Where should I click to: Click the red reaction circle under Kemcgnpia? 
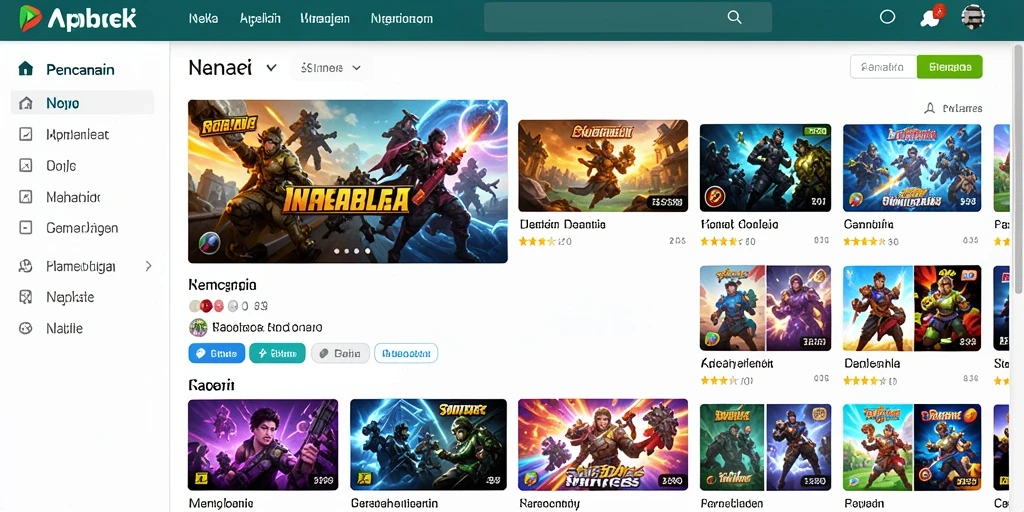click(206, 306)
